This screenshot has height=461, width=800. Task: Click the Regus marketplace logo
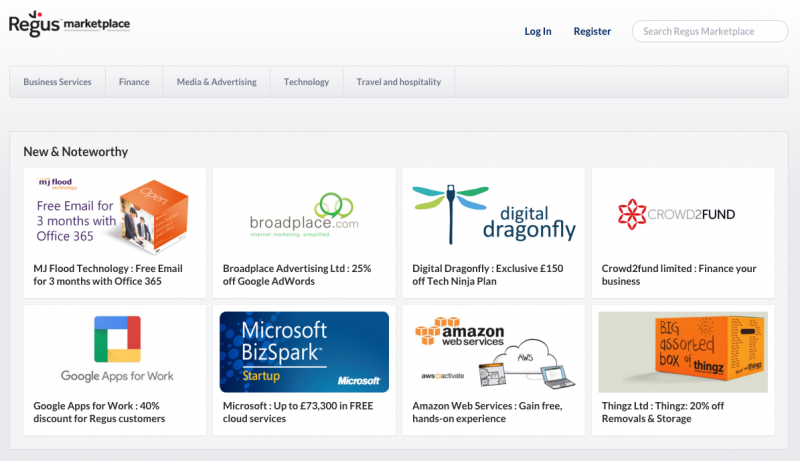pyautogui.click(x=69, y=24)
